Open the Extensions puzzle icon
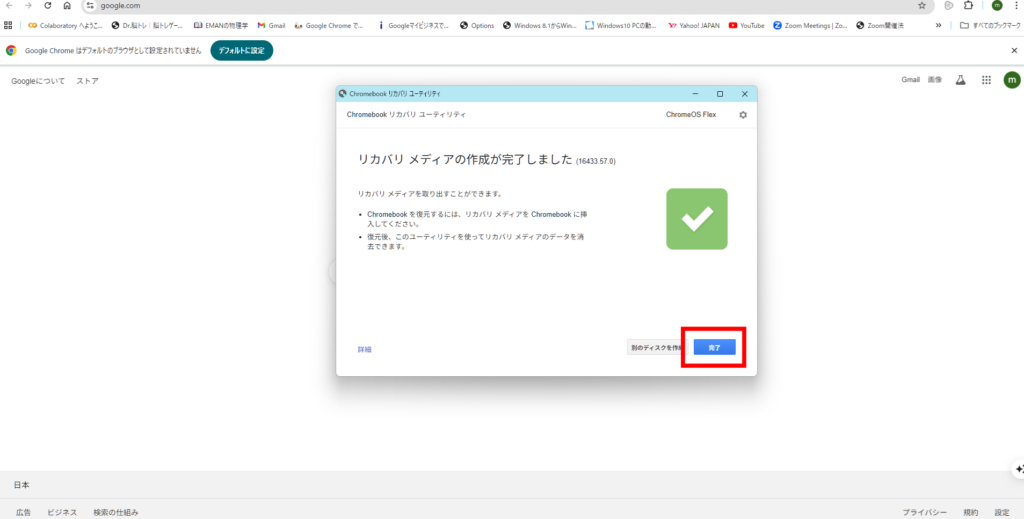 (968, 6)
